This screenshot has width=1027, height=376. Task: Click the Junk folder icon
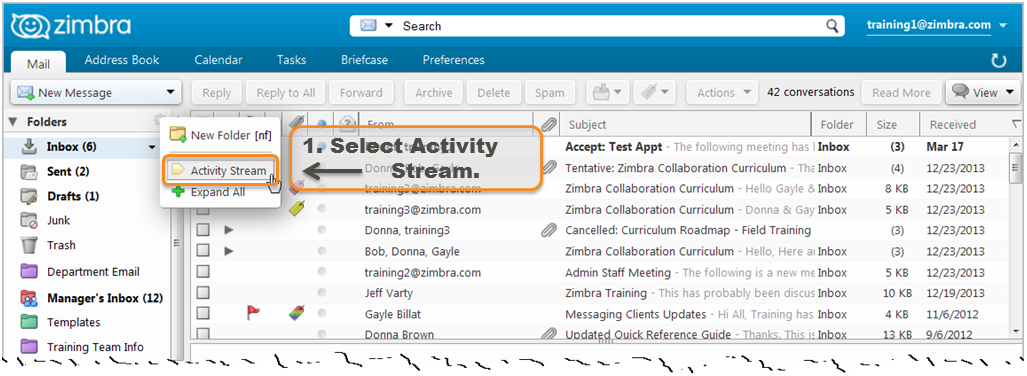tap(29, 220)
